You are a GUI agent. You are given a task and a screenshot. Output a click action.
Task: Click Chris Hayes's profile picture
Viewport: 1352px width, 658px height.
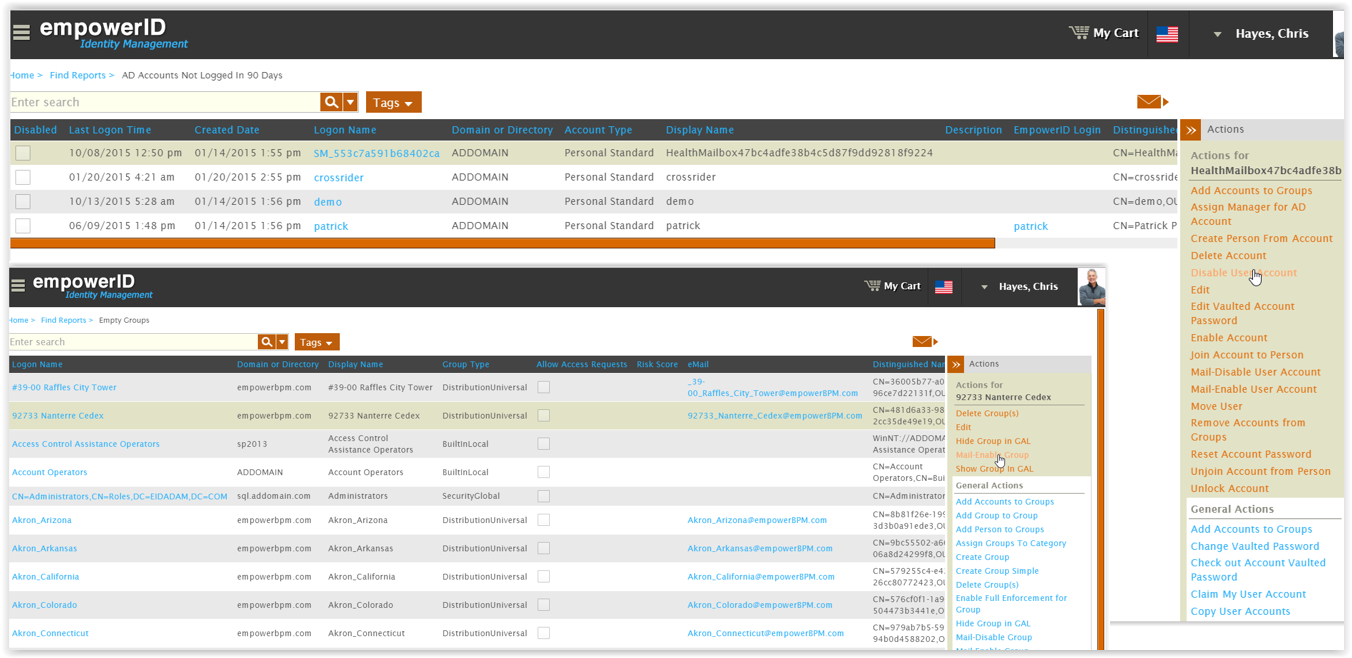1091,285
